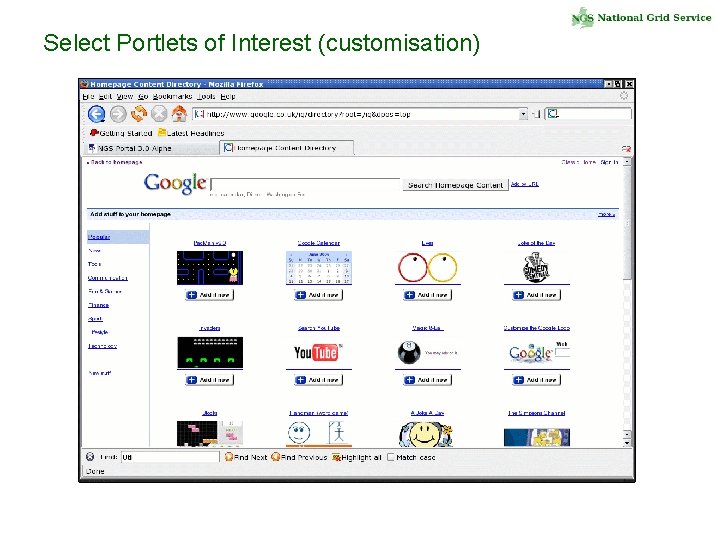The height and width of the screenshot is (540, 720).
Task: Open the Joke of the Day thumbnail
Action: (536, 267)
